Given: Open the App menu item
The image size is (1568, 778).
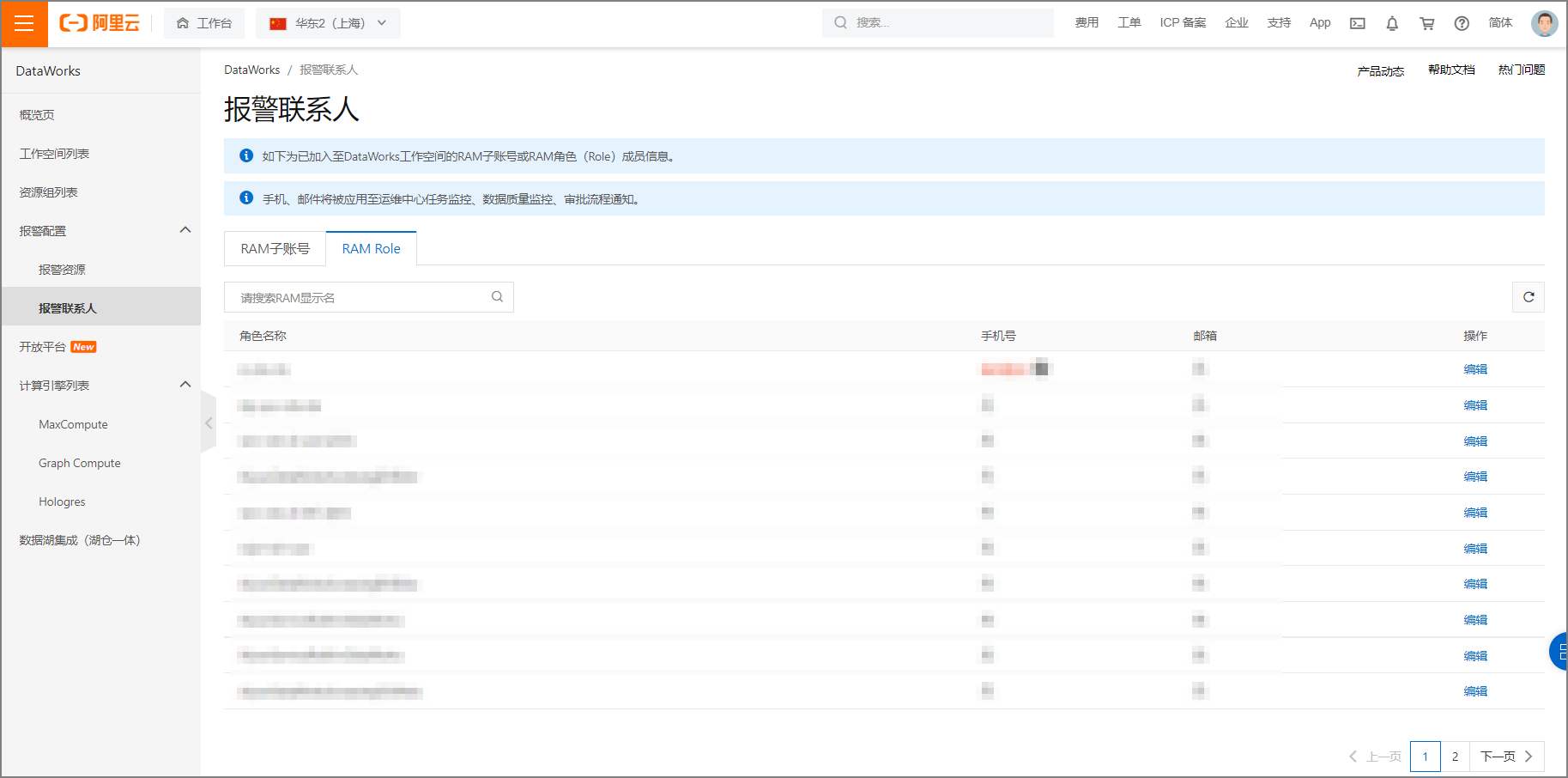Looking at the screenshot, I should 1320,23.
